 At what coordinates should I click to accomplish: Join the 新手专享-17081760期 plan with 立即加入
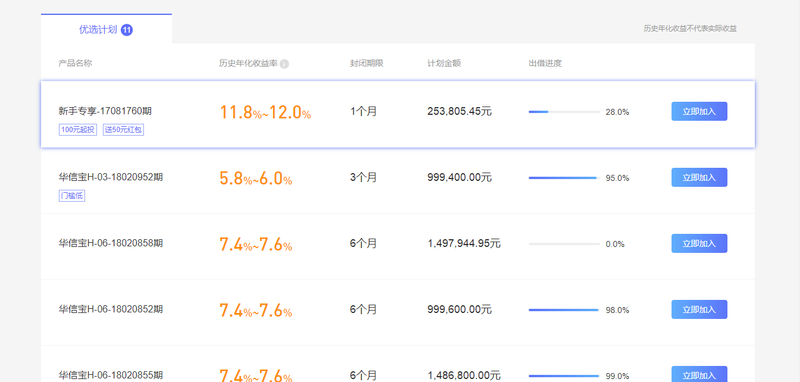(699, 111)
